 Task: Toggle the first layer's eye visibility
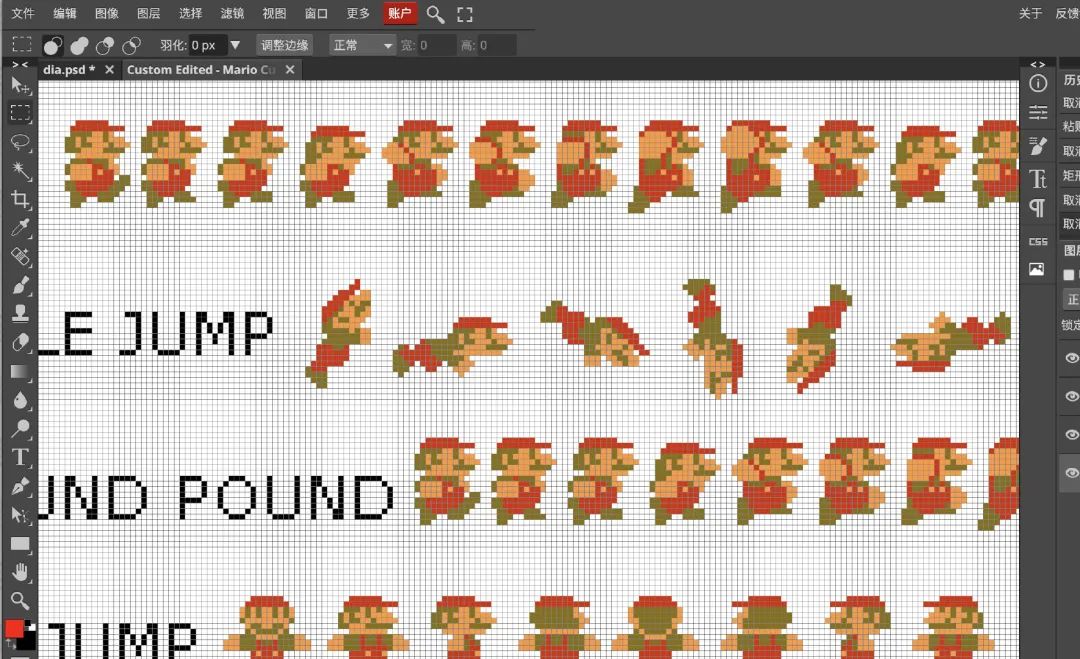click(x=1072, y=358)
